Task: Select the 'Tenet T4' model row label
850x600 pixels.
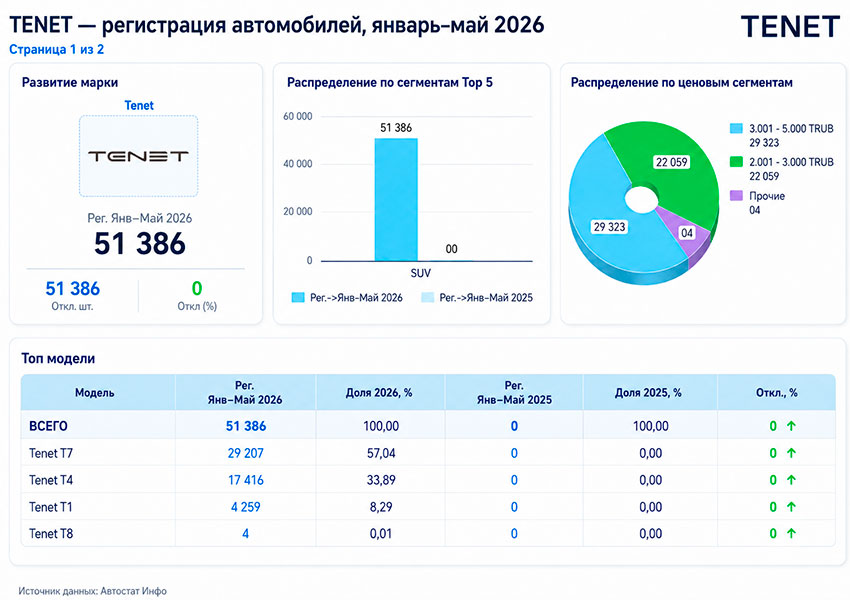Action: click(51, 480)
